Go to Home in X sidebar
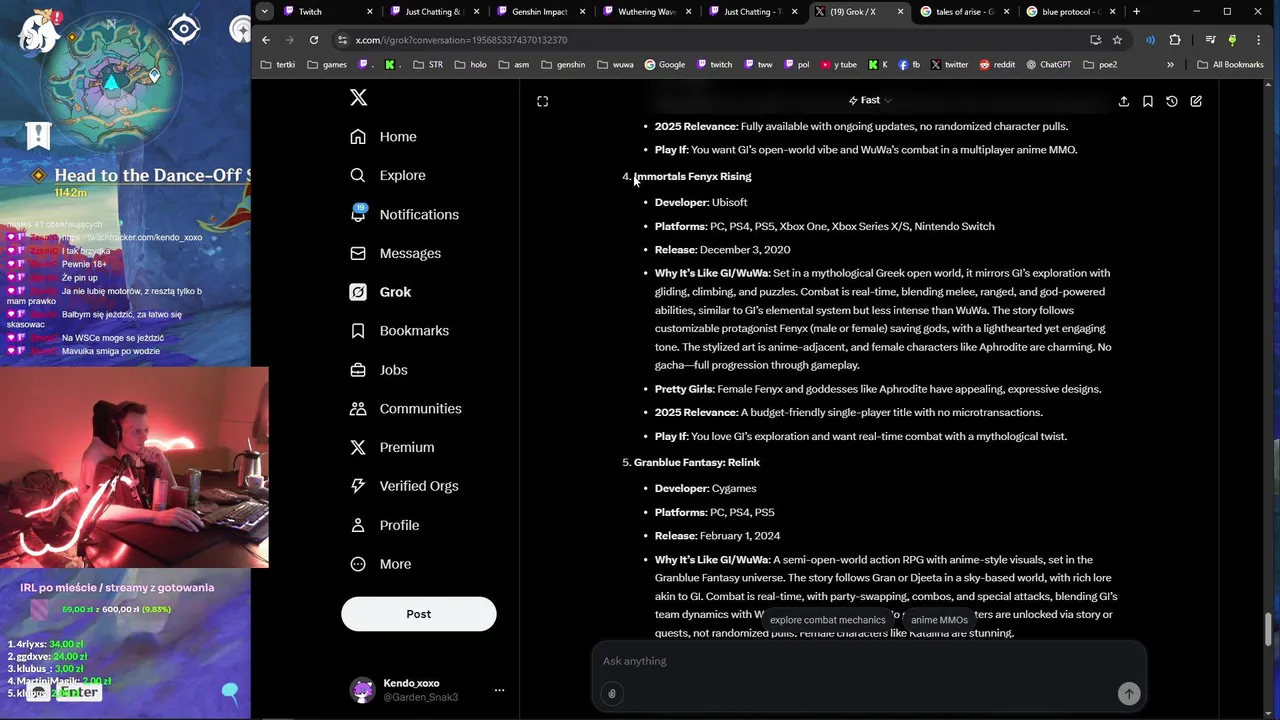Image resolution: width=1280 pixels, height=720 pixels. tap(383, 137)
